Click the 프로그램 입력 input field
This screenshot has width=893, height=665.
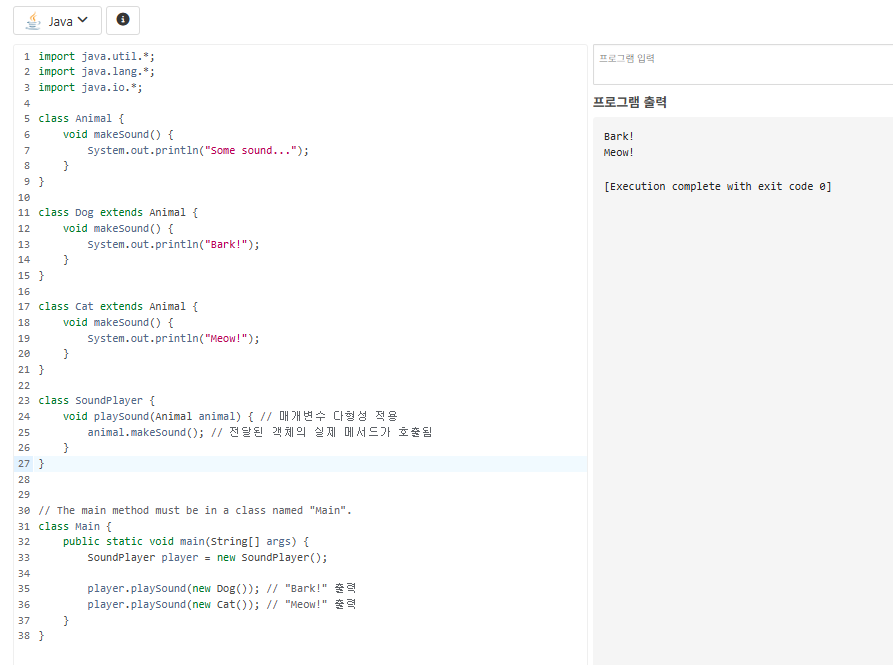743,65
